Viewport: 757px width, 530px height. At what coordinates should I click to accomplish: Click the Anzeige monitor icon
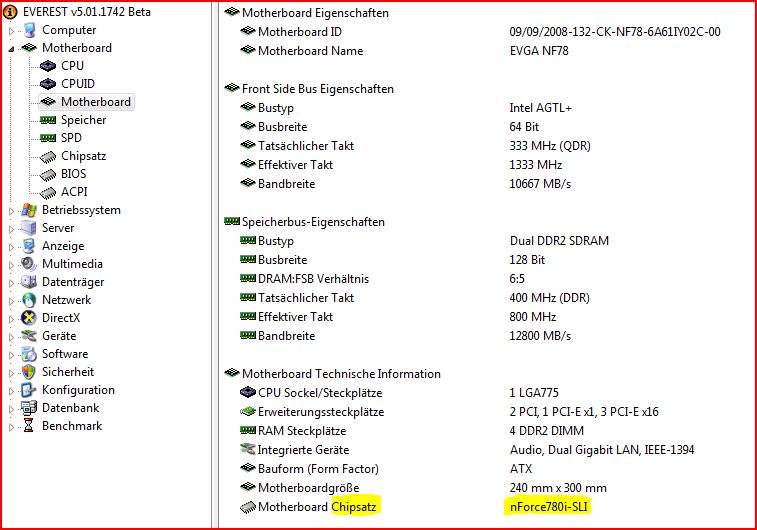29,246
